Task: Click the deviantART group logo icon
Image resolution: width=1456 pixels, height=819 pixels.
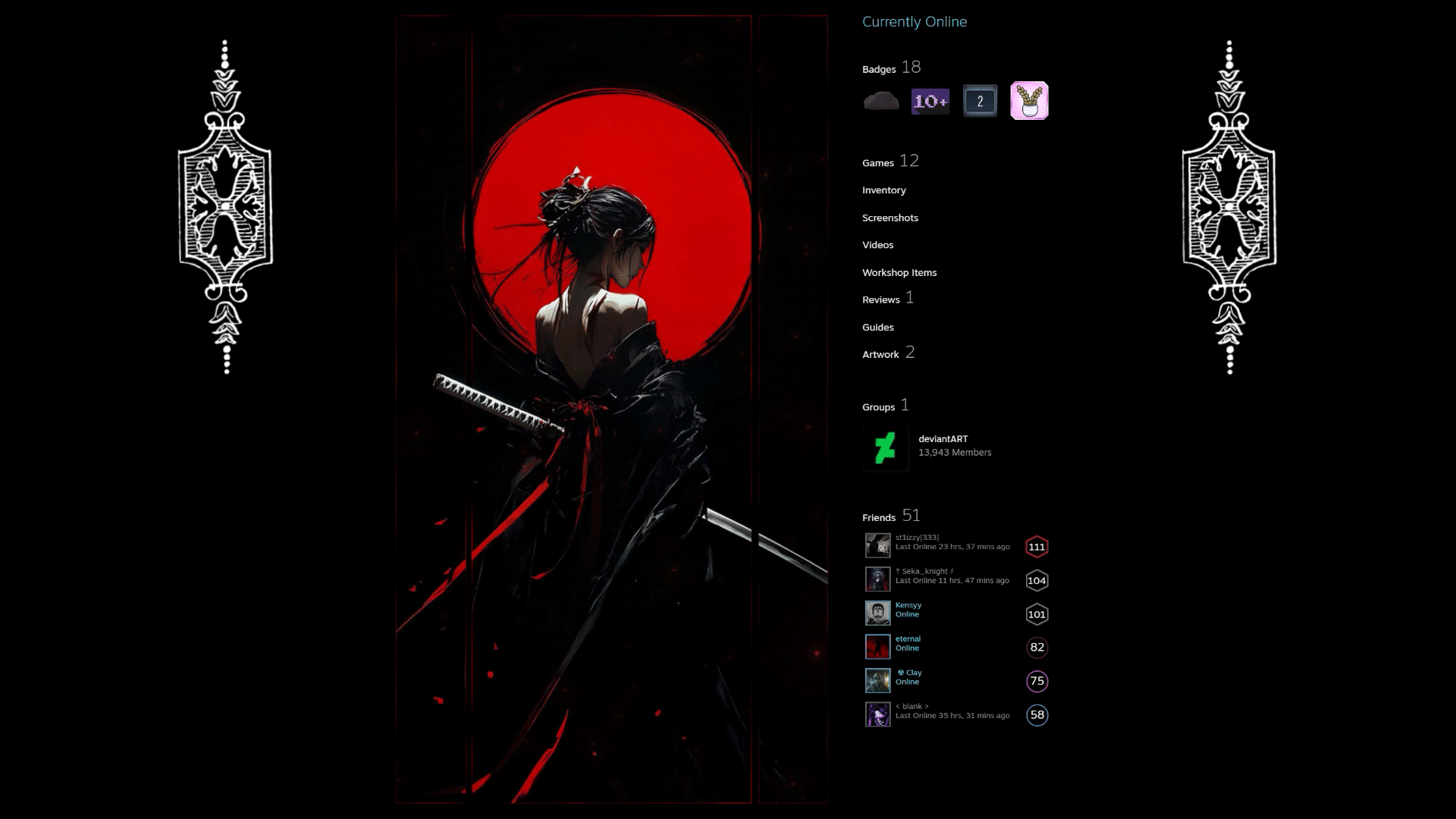Action: 885,448
